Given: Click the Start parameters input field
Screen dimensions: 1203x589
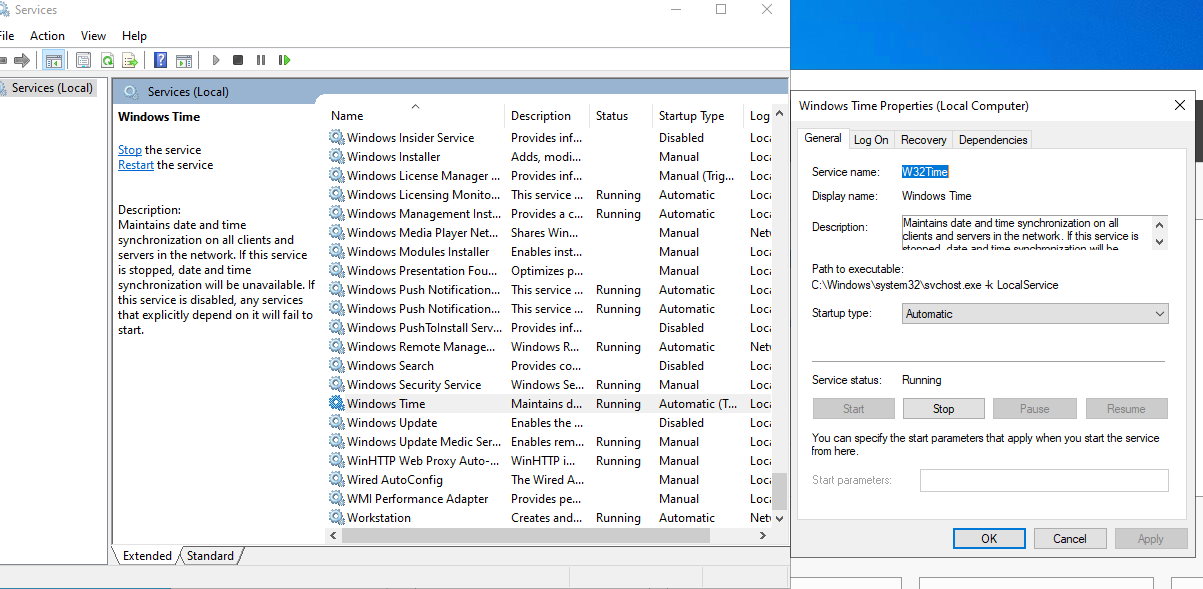Looking at the screenshot, I should point(1044,481).
